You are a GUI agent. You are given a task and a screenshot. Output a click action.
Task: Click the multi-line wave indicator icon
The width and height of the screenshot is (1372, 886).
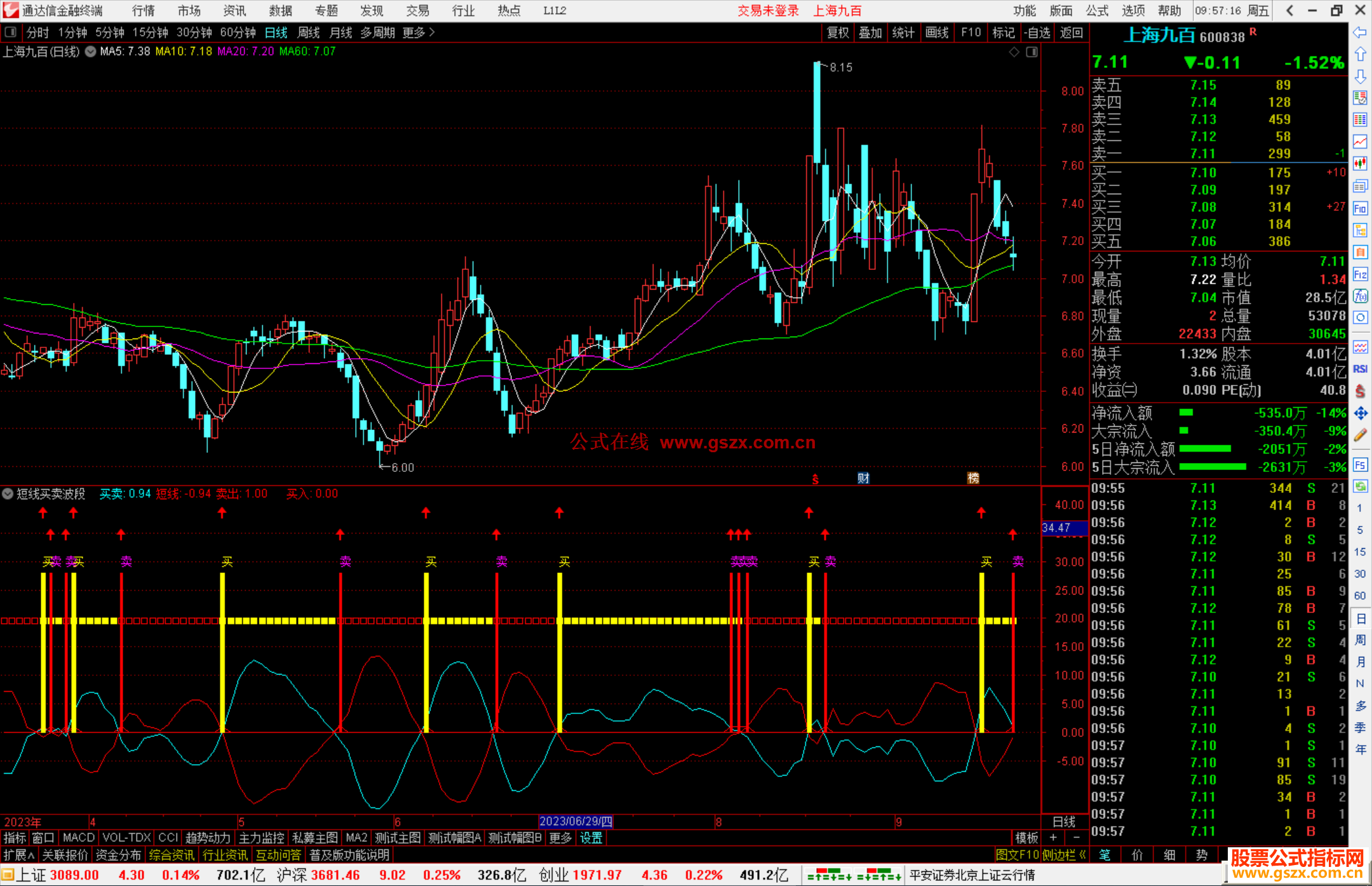pos(1360,347)
